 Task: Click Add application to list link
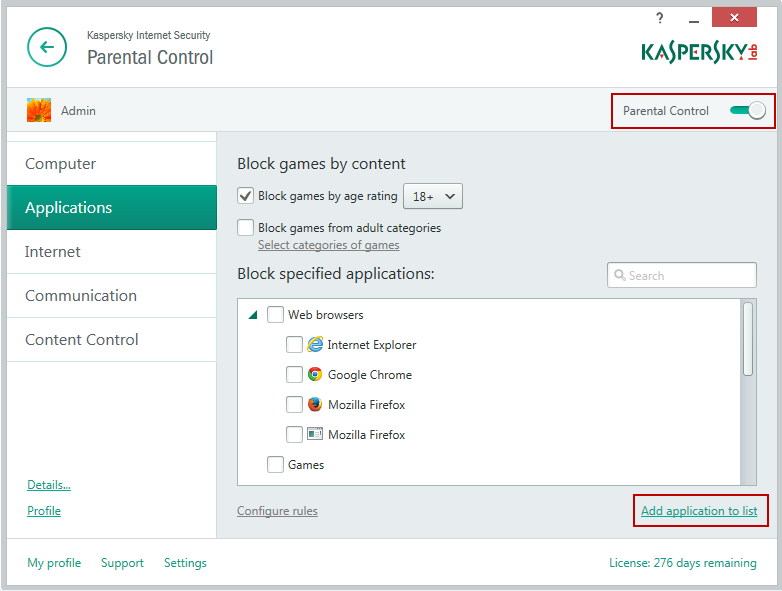coord(699,511)
